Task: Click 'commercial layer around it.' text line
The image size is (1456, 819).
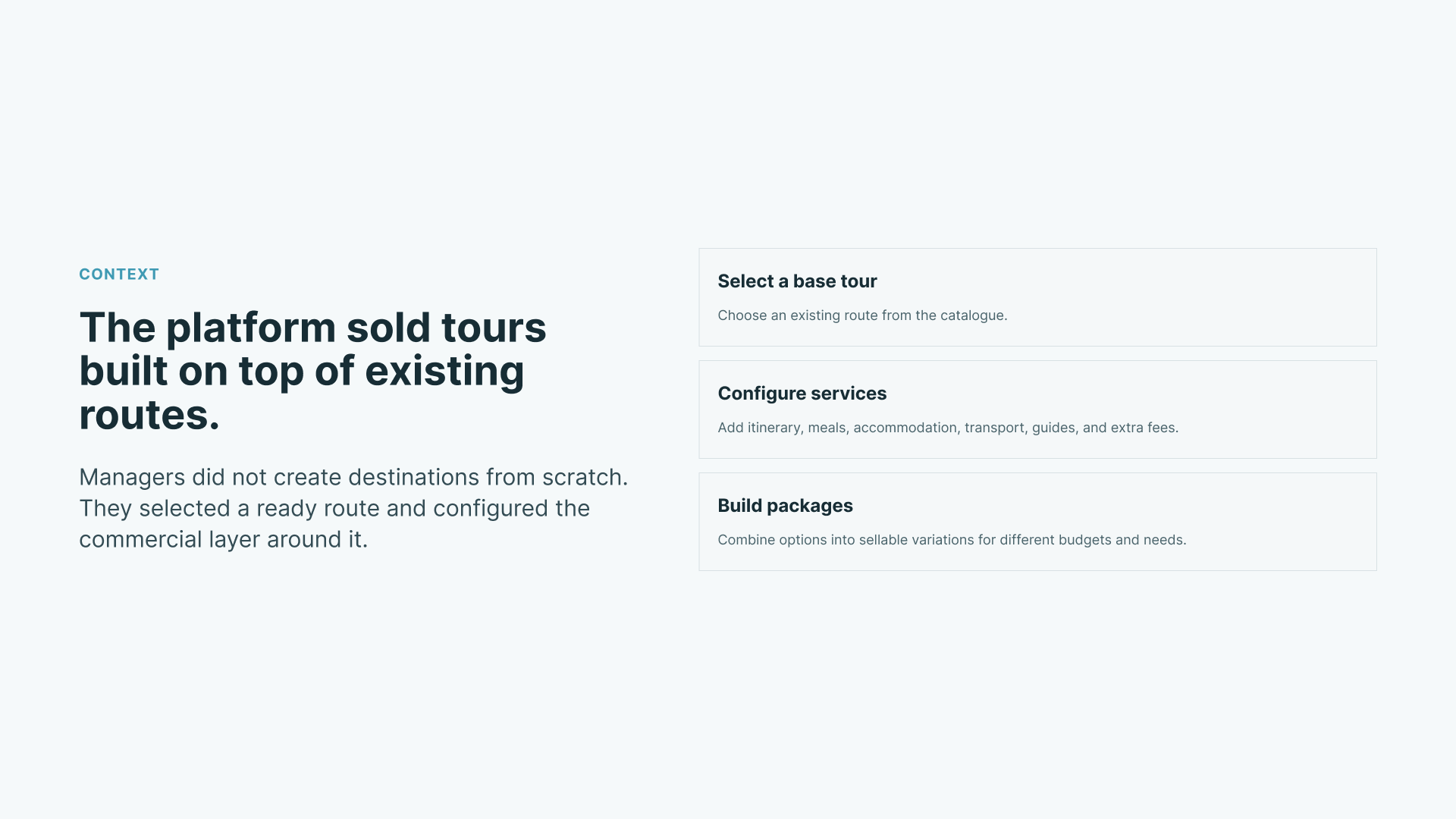Action: (x=223, y=539)
